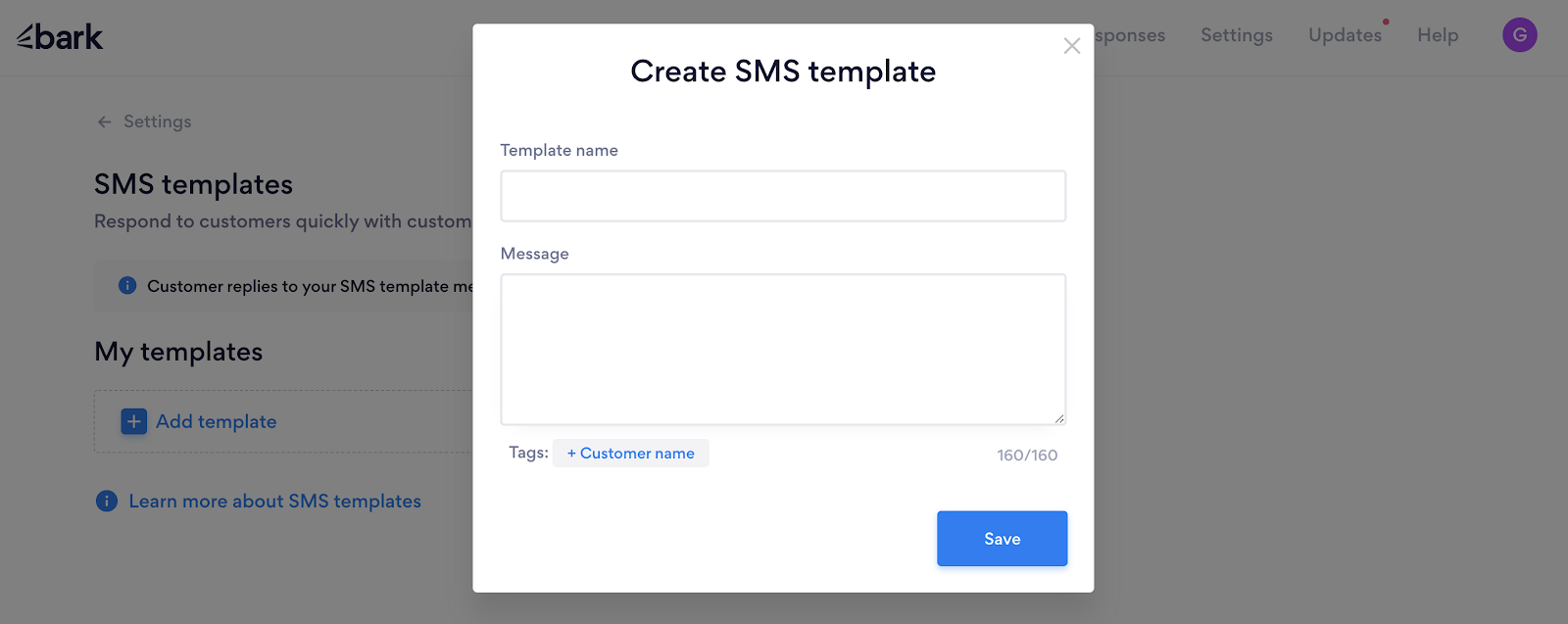The height and width of the screenshot is (624, 1568).
Task: Focus the Template name field
Action: [x=782, y=196]
